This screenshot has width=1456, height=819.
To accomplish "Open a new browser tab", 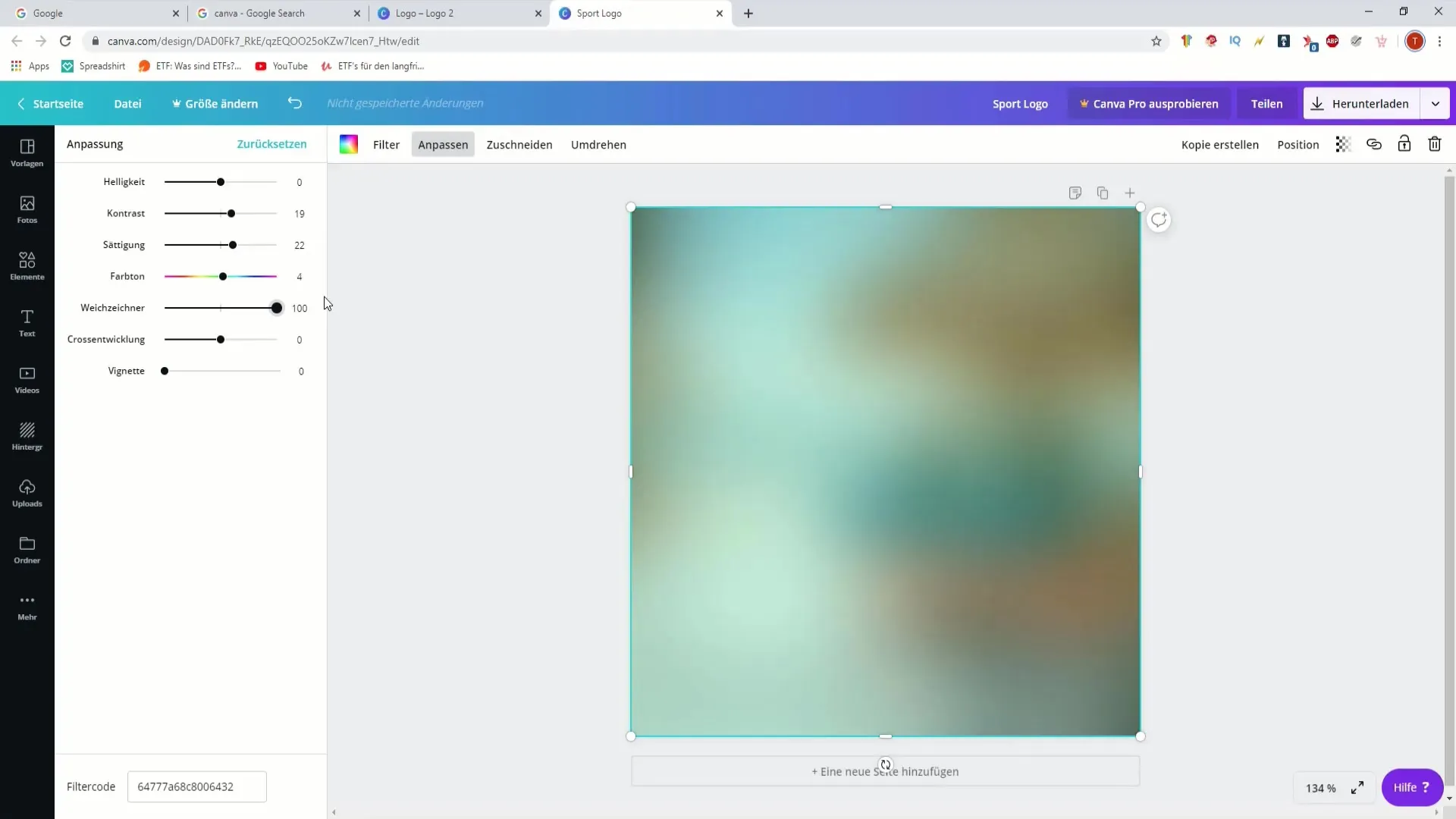I will [748, 13].
